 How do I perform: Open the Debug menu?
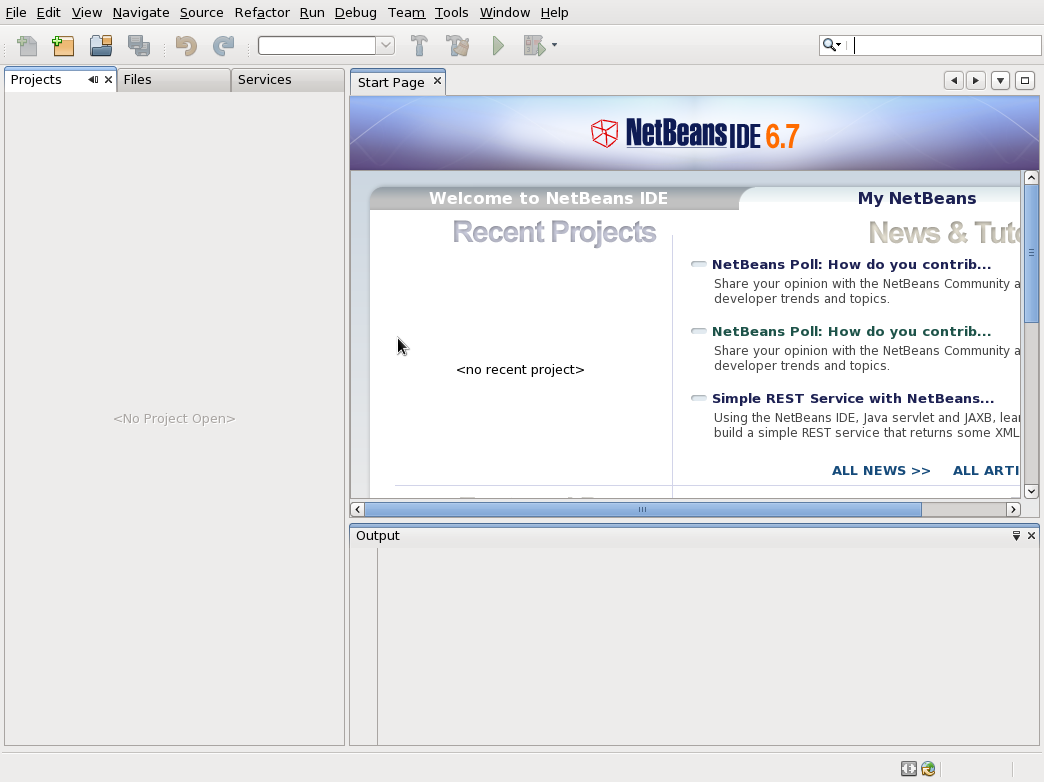[356, 13]
